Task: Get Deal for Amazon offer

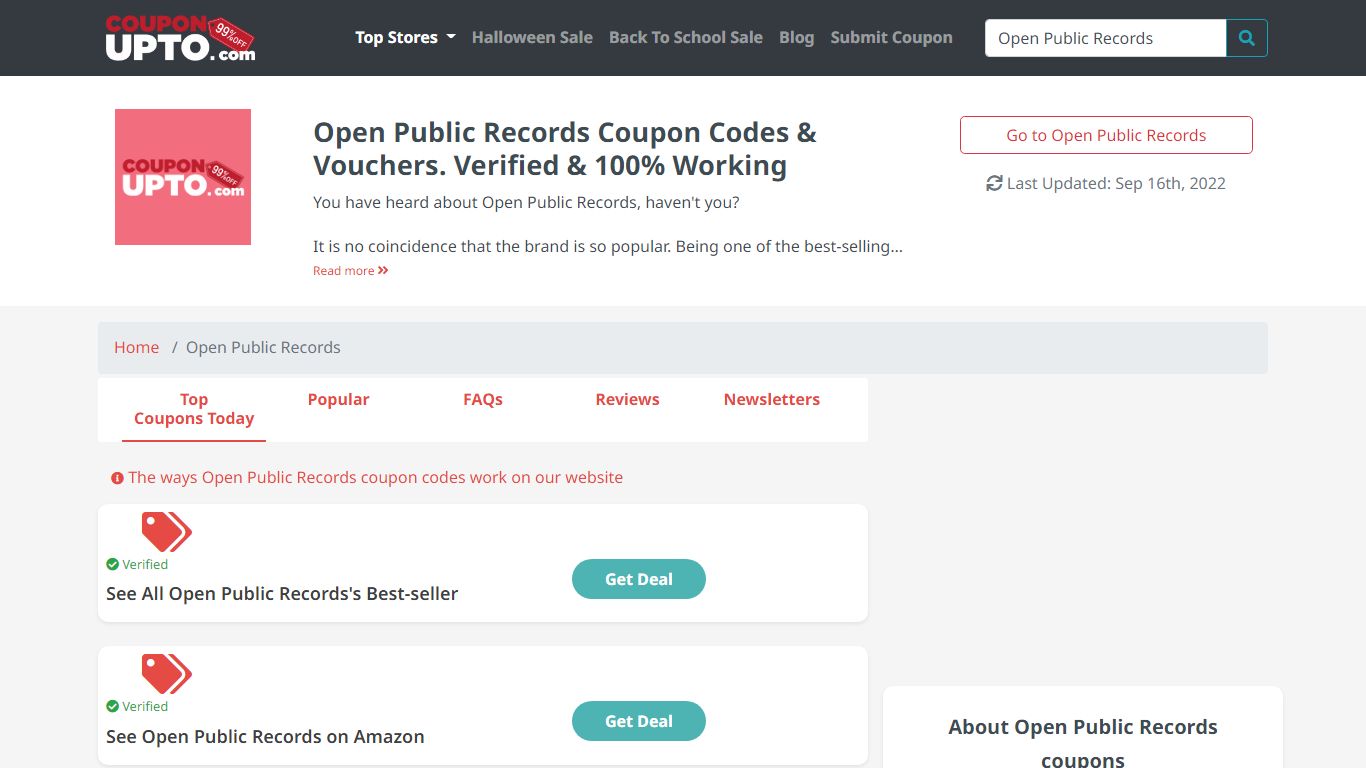Action: (x=639, y=721)
